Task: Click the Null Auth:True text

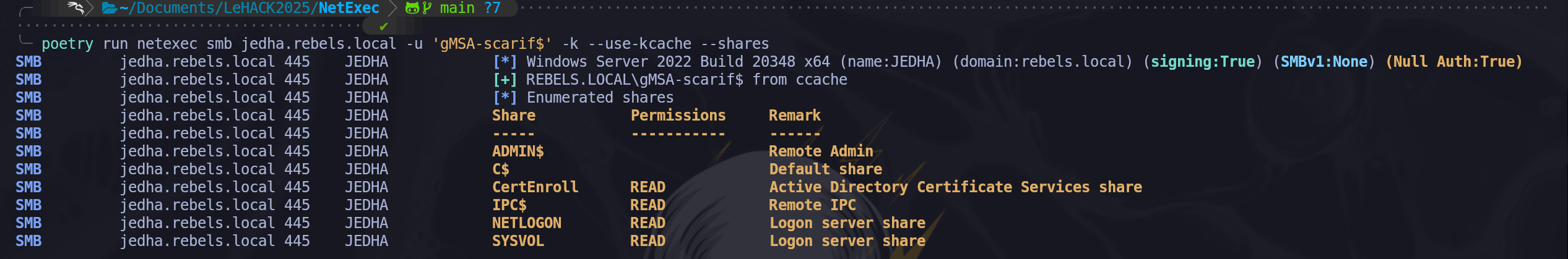Action: (1453, 62)
